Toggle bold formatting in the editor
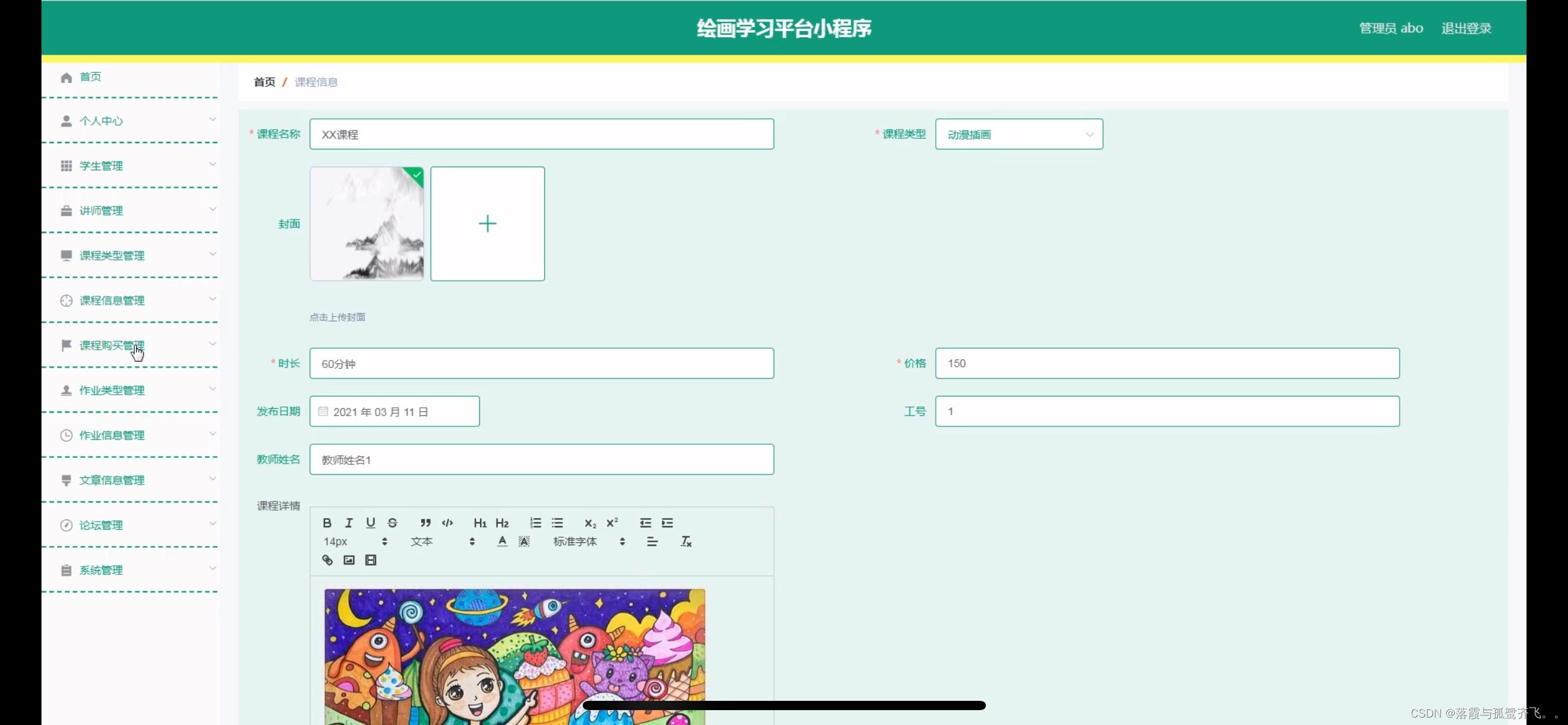 pyautogui.click(x=327, y=523)
